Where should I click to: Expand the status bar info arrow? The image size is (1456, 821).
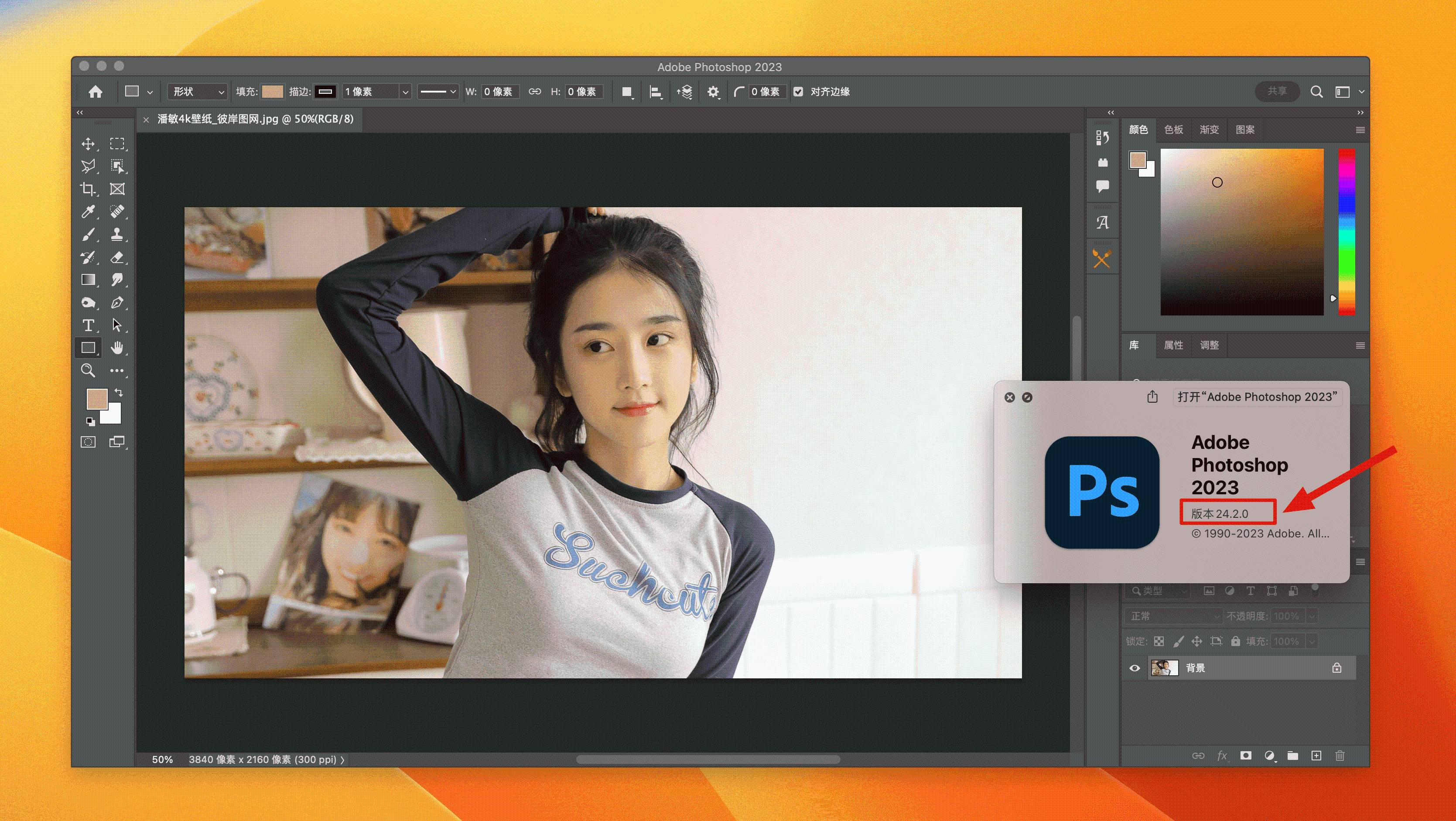tap(342, 760)
